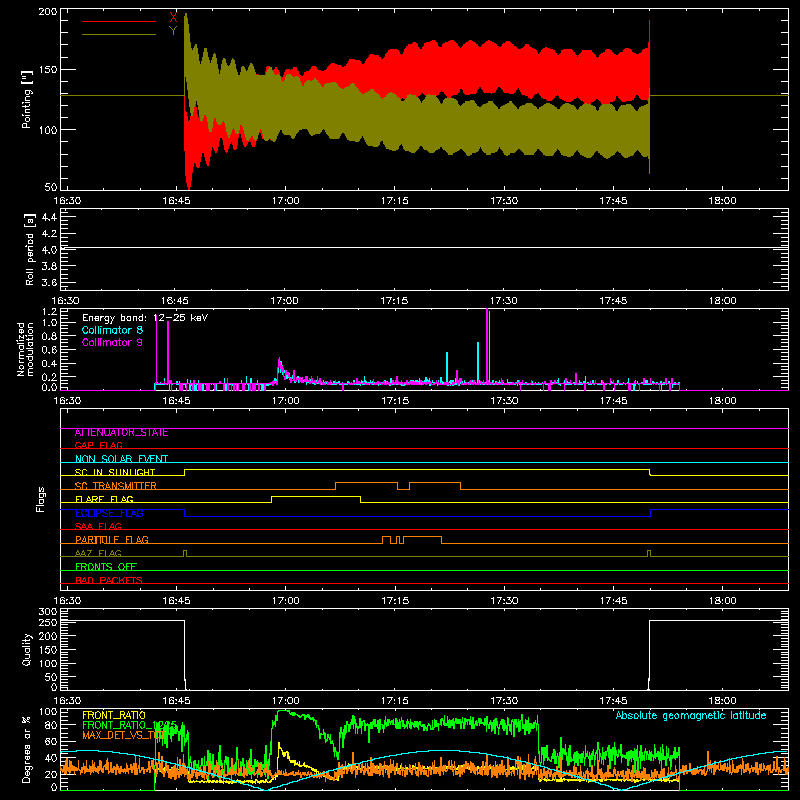Click the 17:00 time label under modulation plot
The width and height of the screenshot is (800, 800).
(x=285, y=401)
